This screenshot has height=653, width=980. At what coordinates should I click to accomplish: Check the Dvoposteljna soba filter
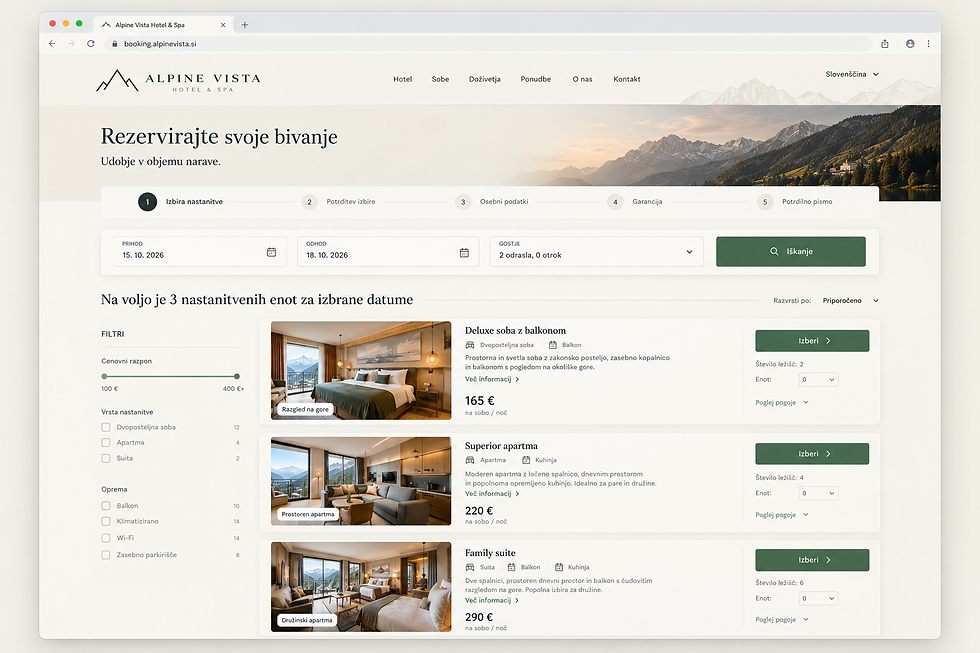[106, 427]
